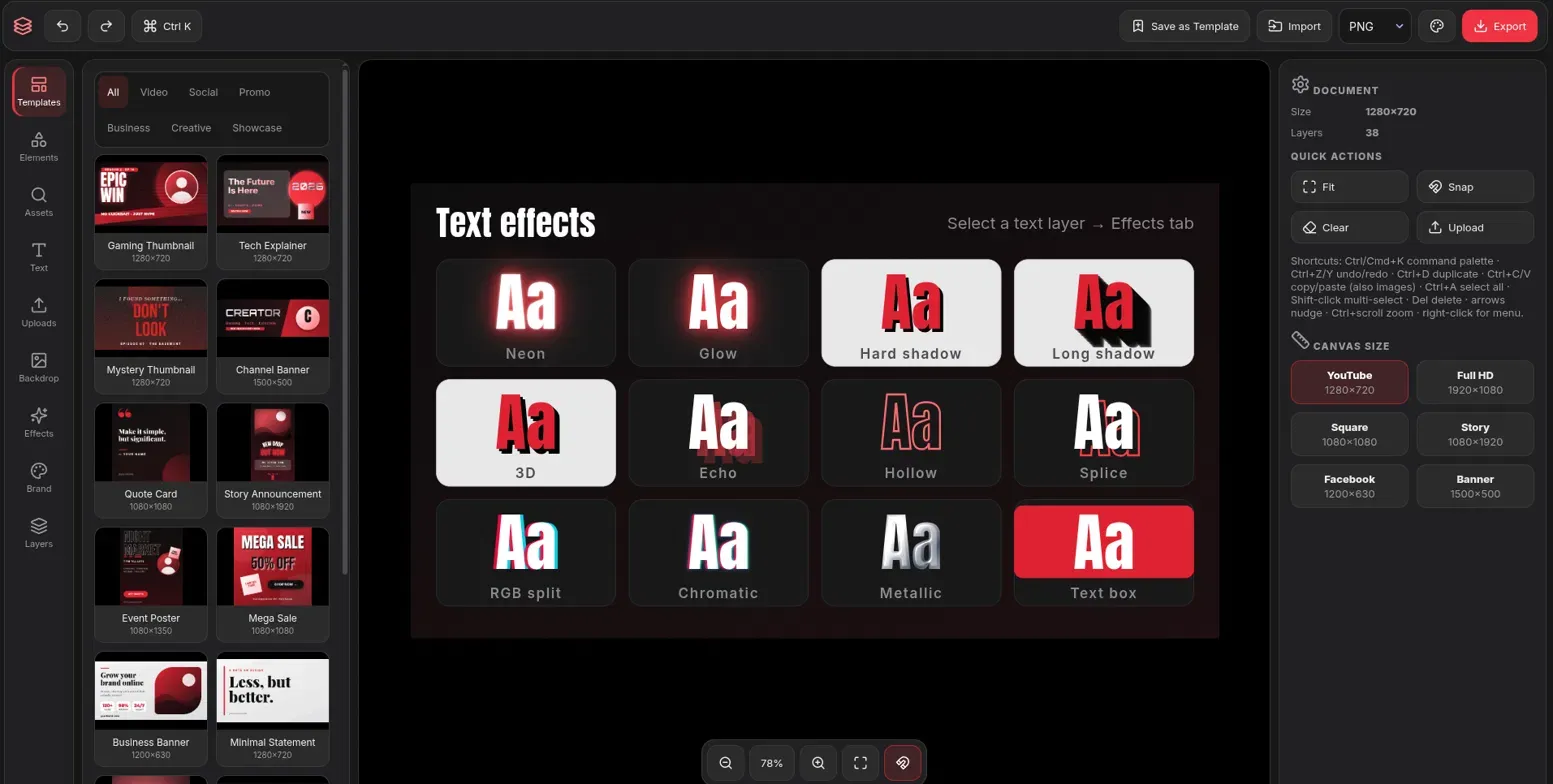The width and height of the screenshot is (1553, 784).
Task: Select the Creative template filter tab
Action: [191, 128]
